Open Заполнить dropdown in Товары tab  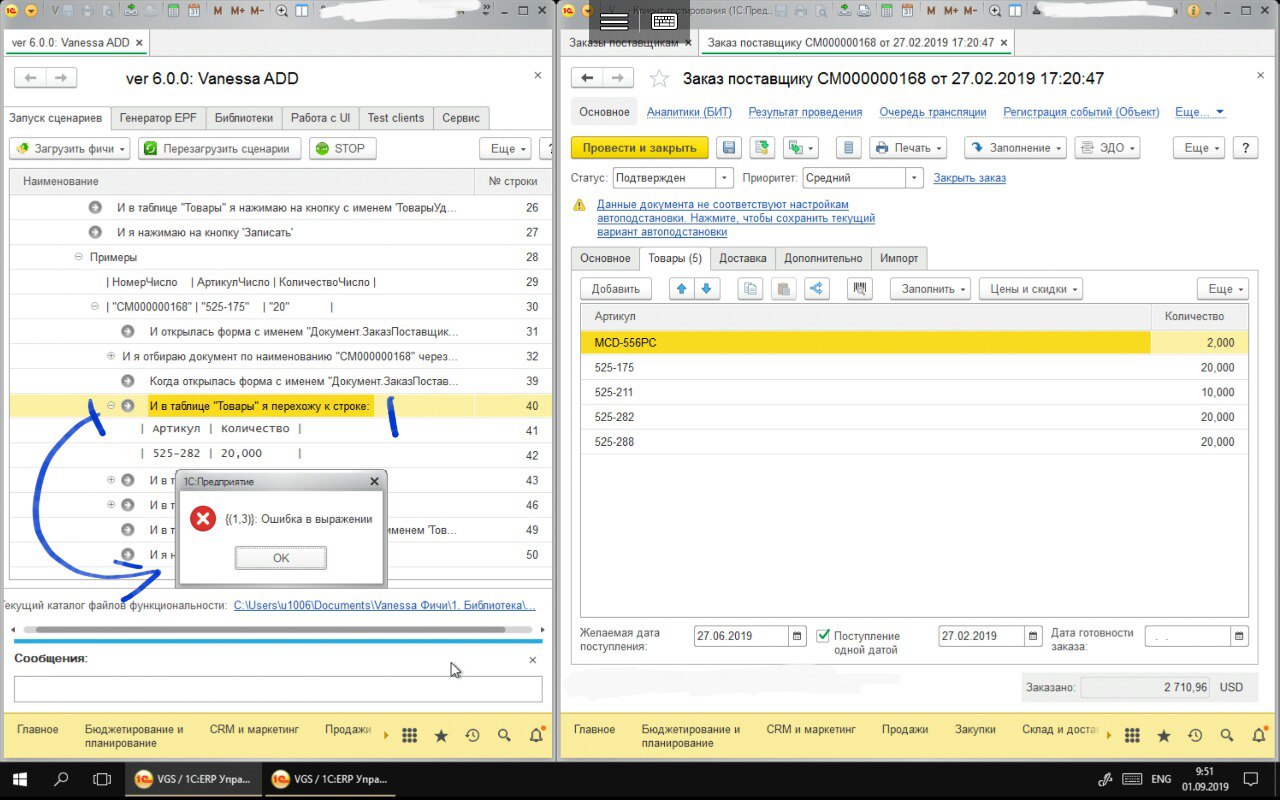click(930, 289)
